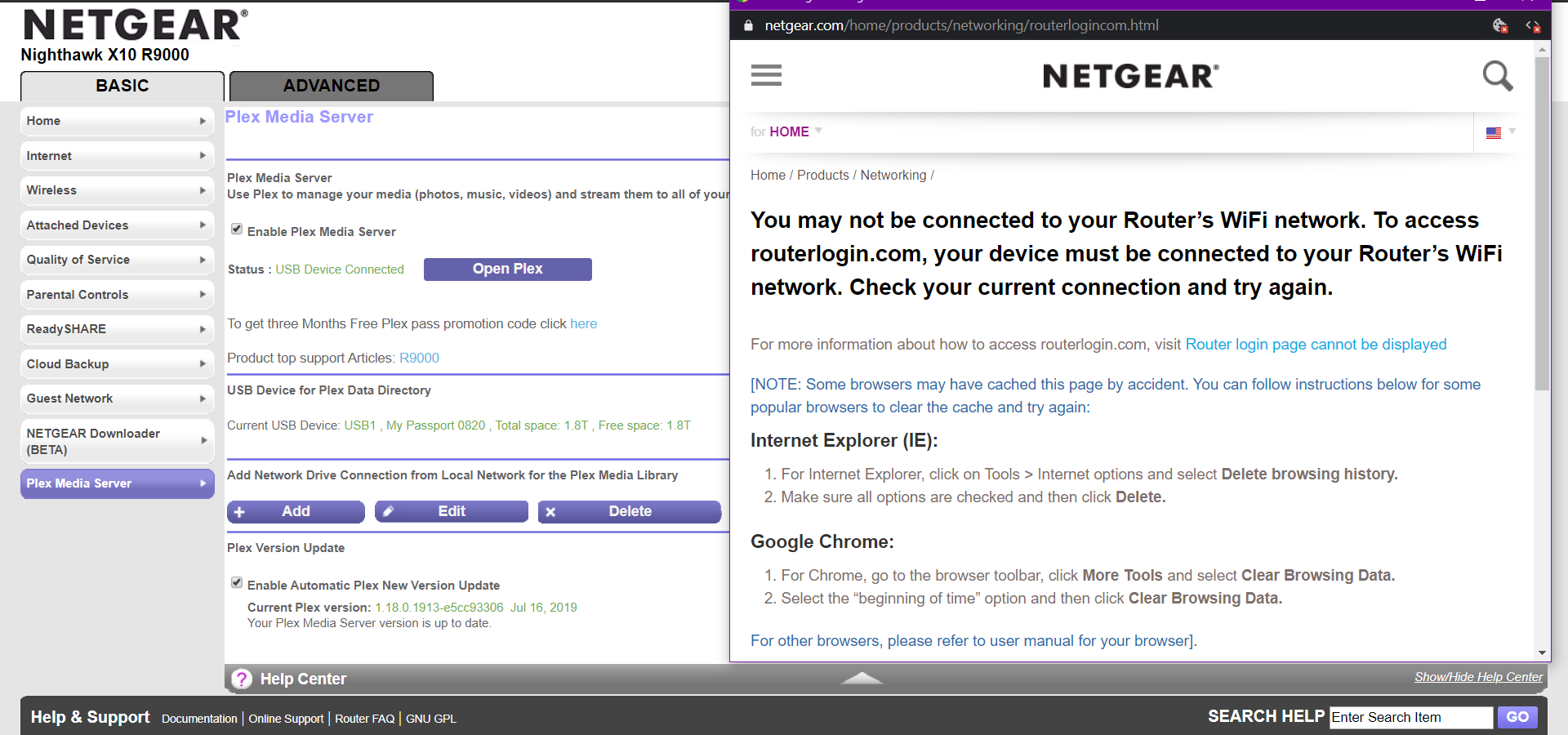Open Attached Devices in sidebar

117,225
